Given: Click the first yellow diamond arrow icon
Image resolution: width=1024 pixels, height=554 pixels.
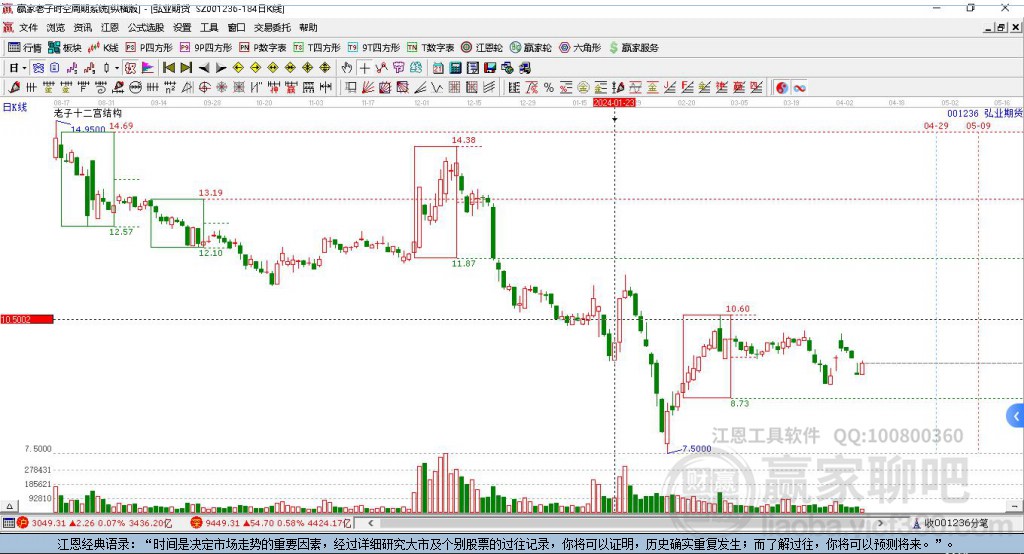Looking at the screenshot, I should tap(238, 68).
